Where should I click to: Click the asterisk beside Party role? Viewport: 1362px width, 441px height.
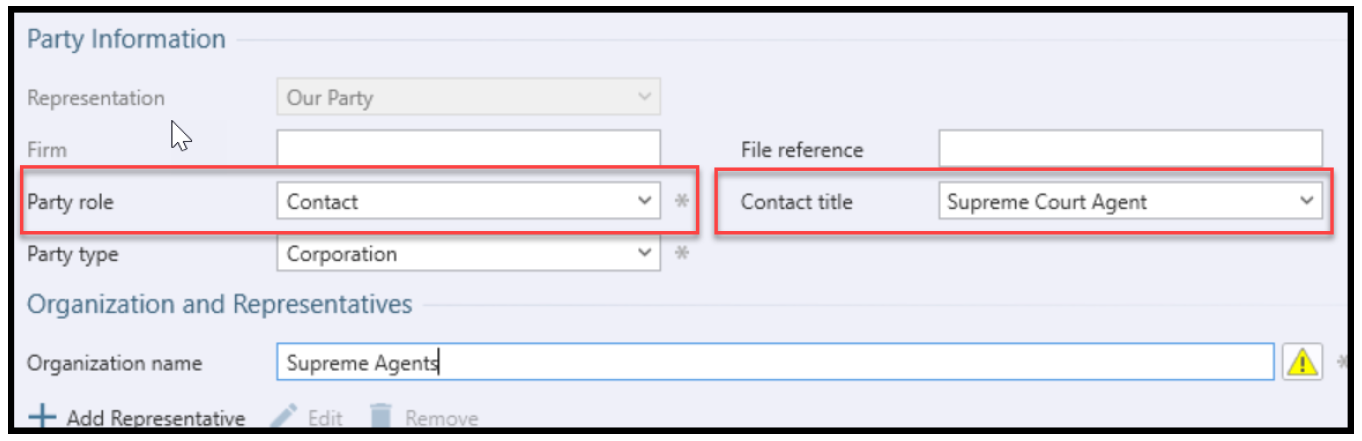tap(682, 202)
